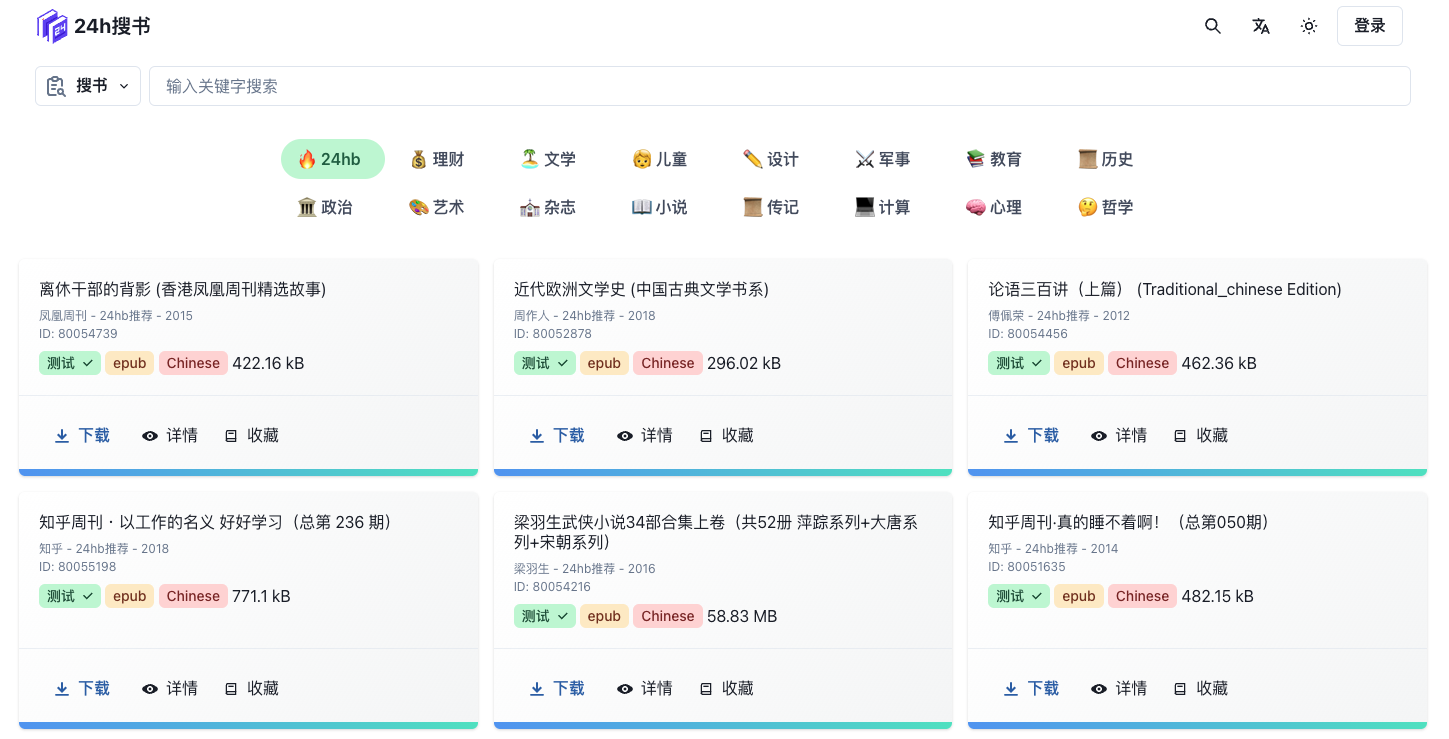Open the 小说 category
Screen dimensions: 1449x739
[x=660, y=207]
